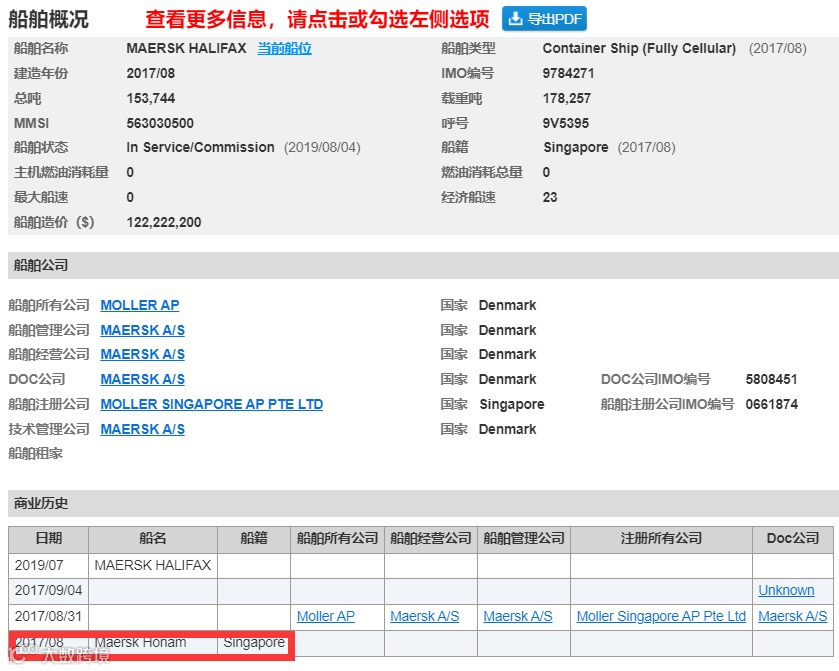The width and height of the screenshot is (839, 671).
Task: Click the 2017/09/04 date cell
Action: point(49,591)
